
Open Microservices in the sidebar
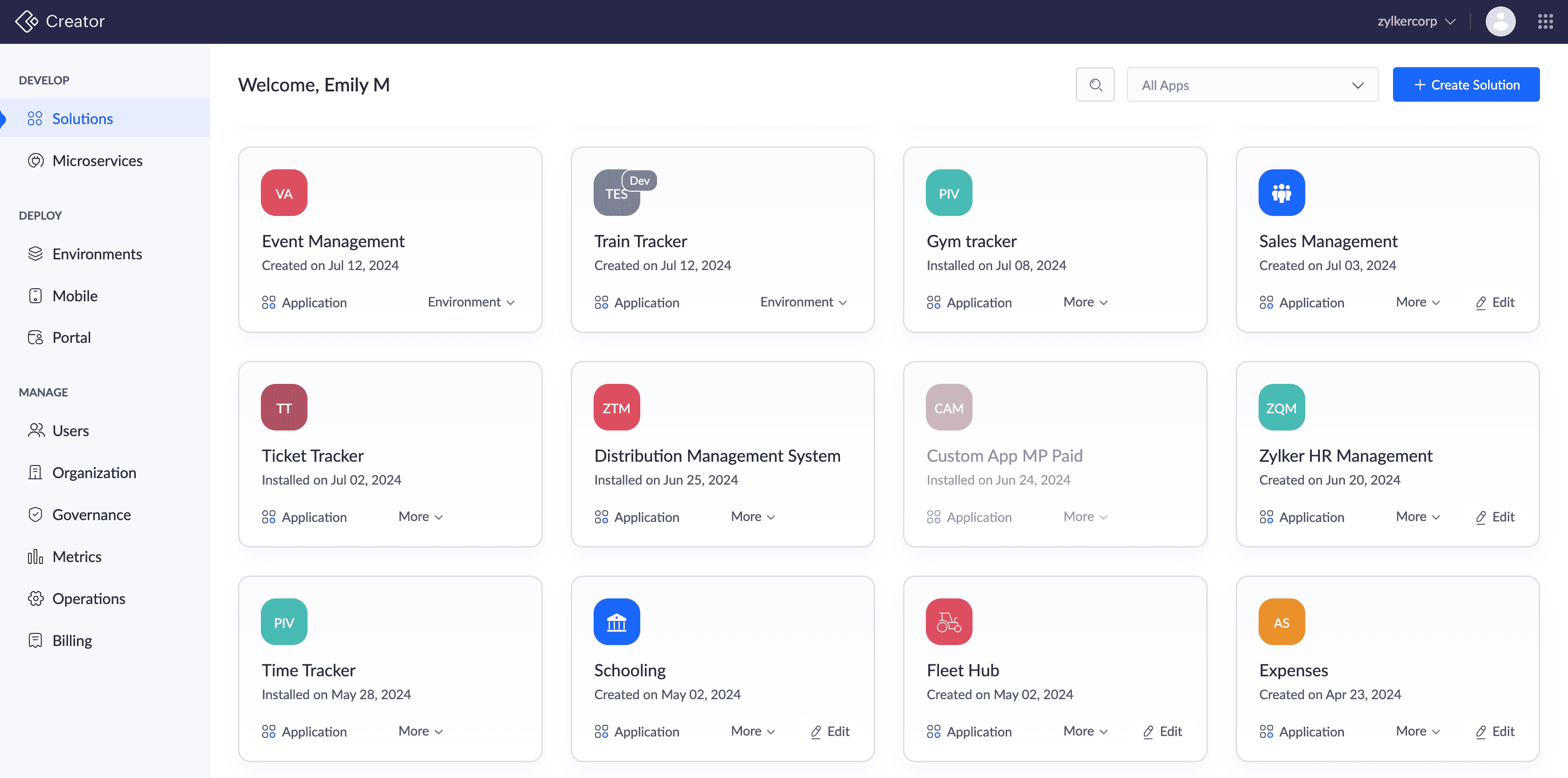coord(97,160)
